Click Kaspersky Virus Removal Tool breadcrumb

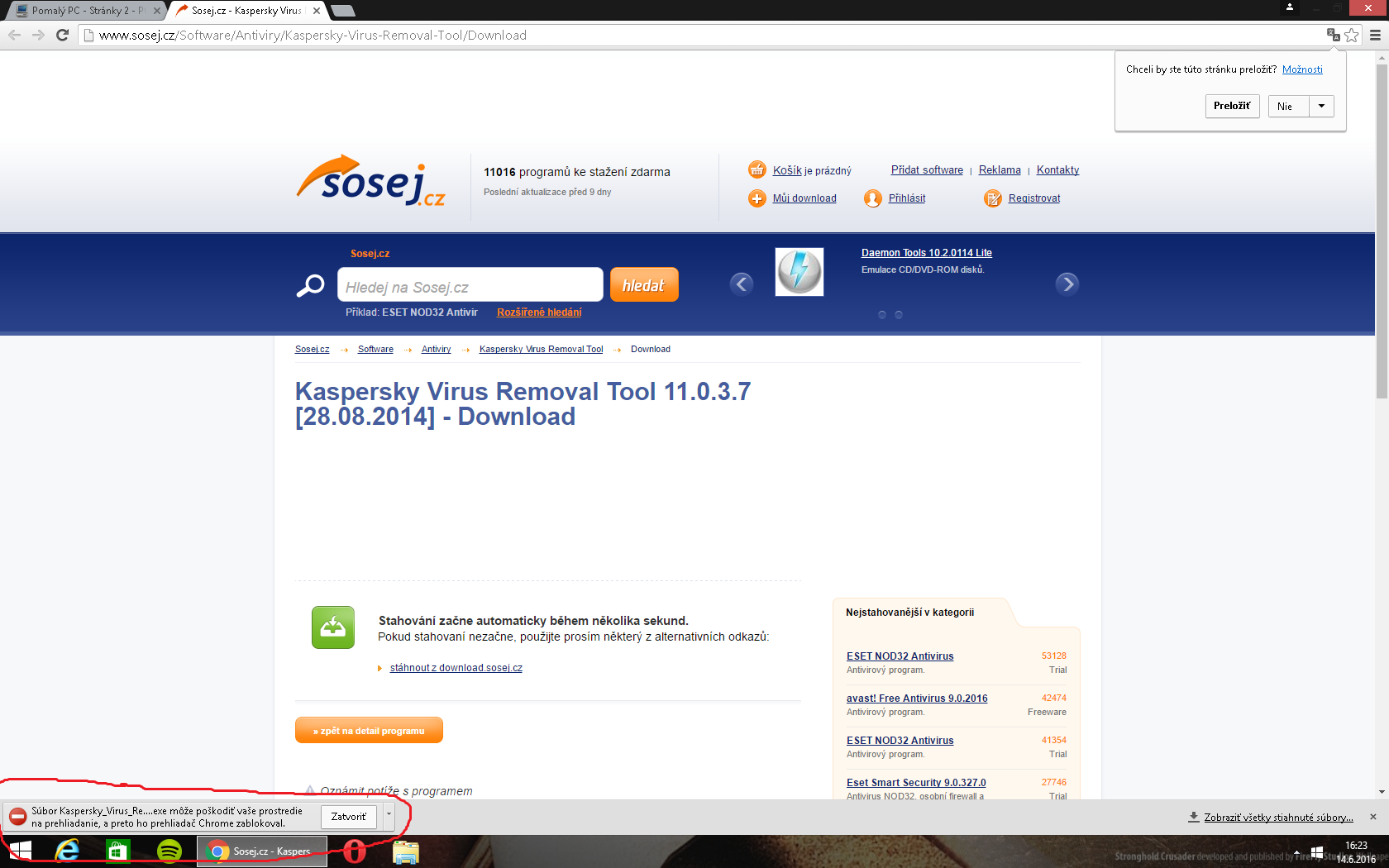pos(542,349)
